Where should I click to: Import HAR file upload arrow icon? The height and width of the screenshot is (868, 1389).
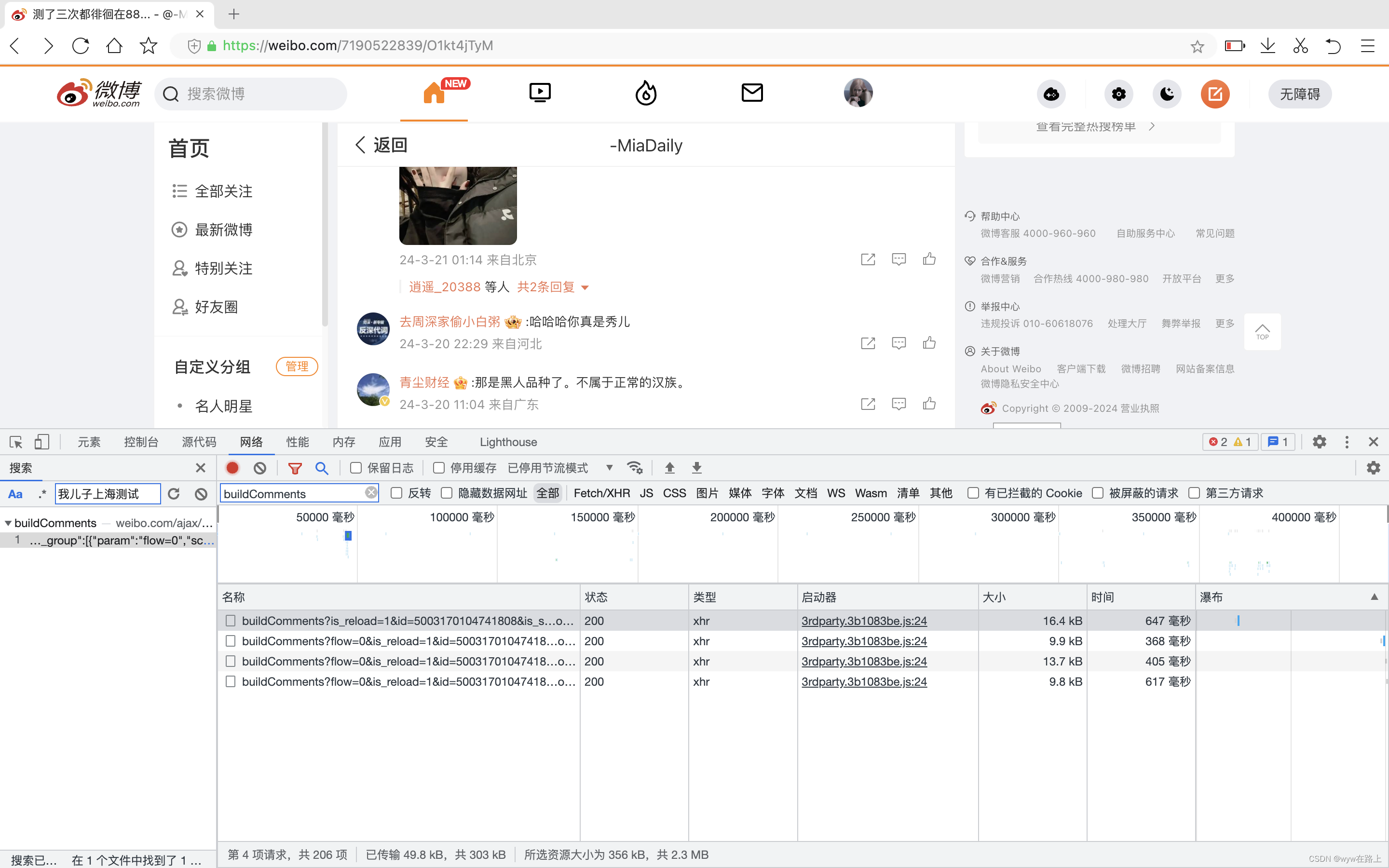(670, 468)
